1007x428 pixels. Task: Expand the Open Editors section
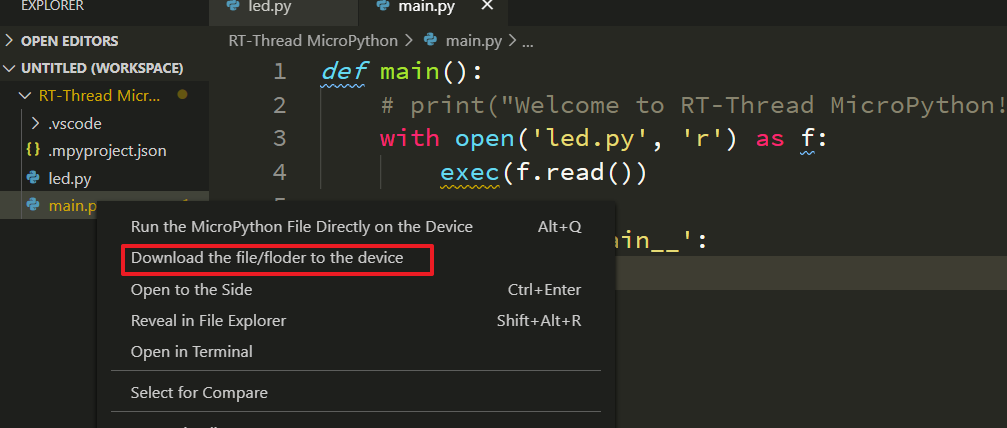tap(10, 41)
